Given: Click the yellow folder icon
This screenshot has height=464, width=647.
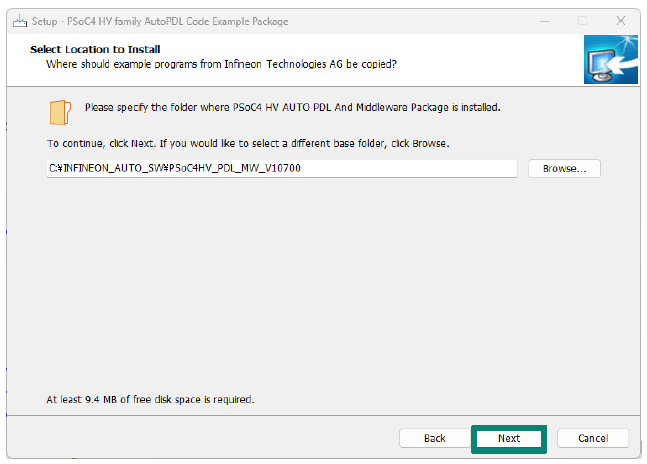Looking at the screenshot, I should point(60,112).
